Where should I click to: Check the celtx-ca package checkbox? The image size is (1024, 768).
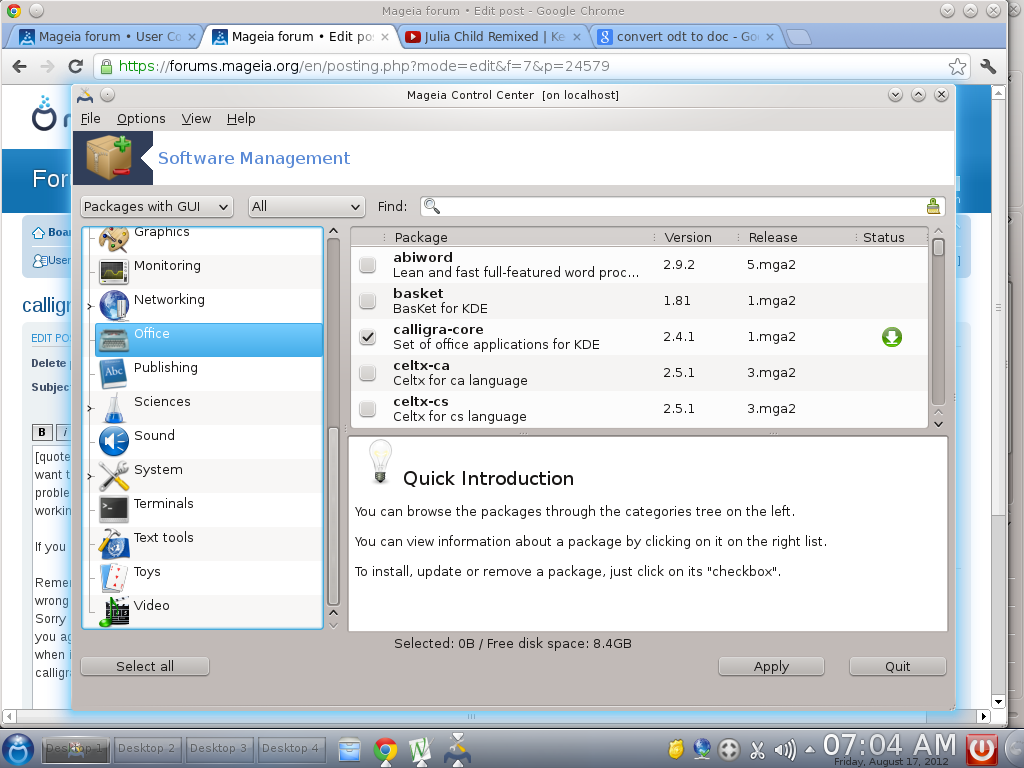click(x=368, y=372)
